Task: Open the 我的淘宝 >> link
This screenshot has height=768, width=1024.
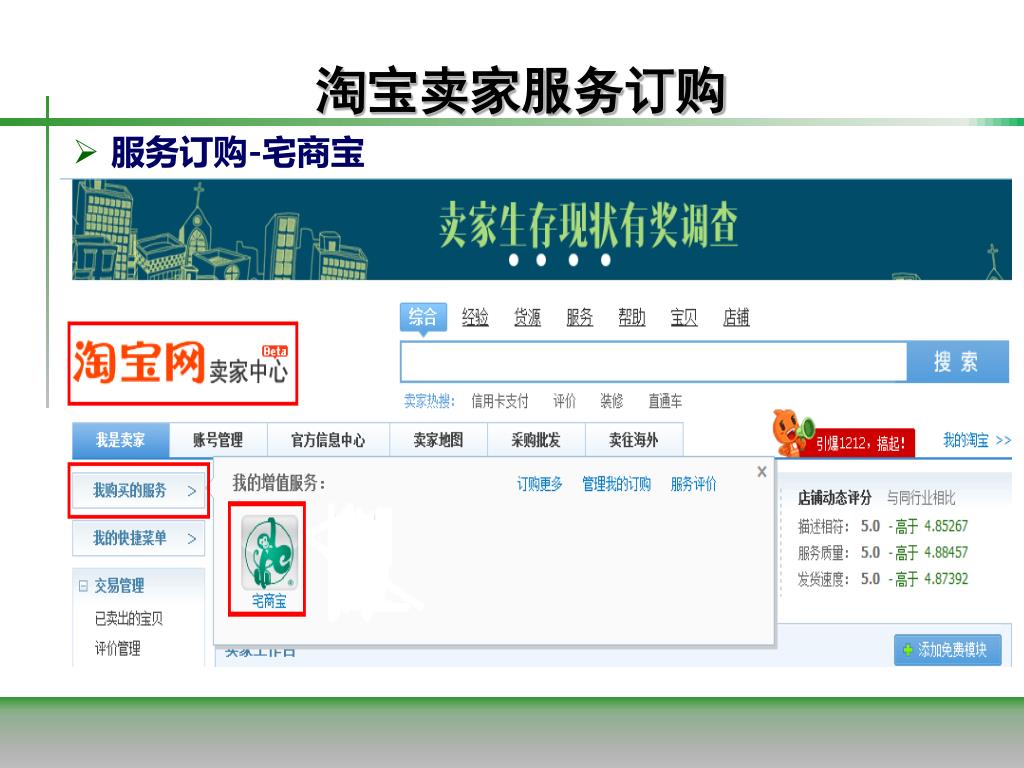Action: tap(977, 440)
